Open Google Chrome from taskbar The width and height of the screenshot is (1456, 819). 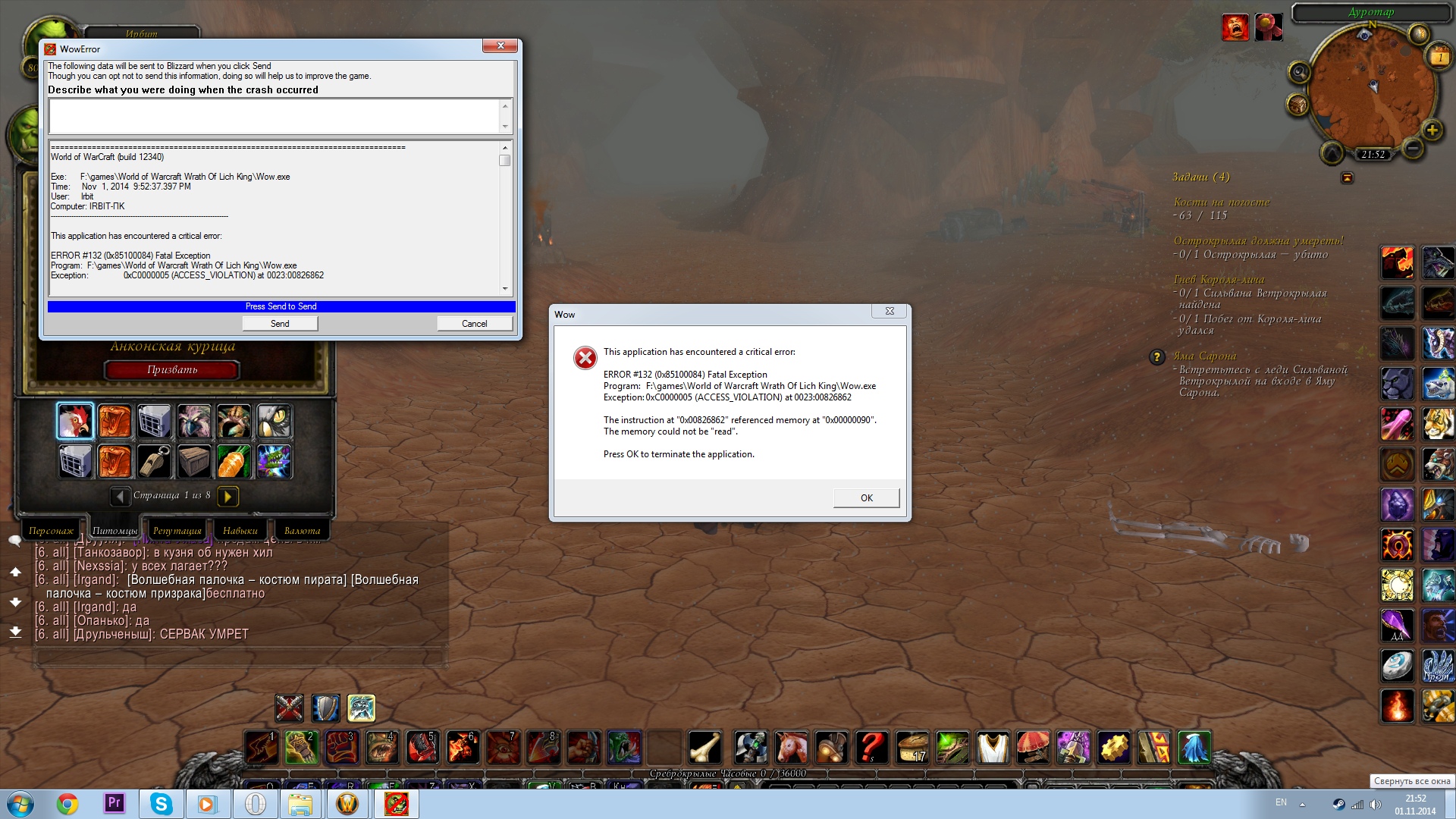tap(67, 804)
